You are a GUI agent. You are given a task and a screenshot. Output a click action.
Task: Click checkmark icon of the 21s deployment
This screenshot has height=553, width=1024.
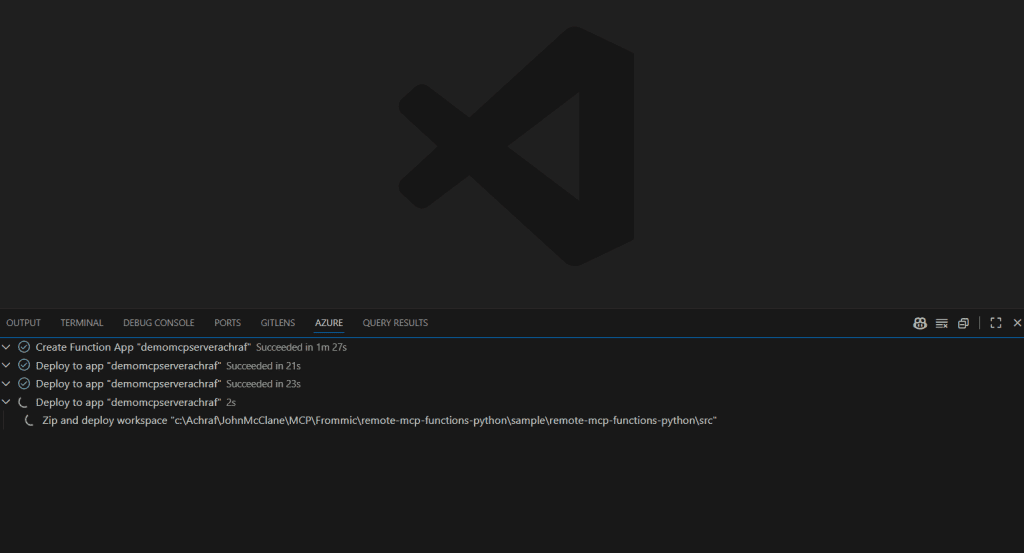pyautogui.click(x=24, y=366)
